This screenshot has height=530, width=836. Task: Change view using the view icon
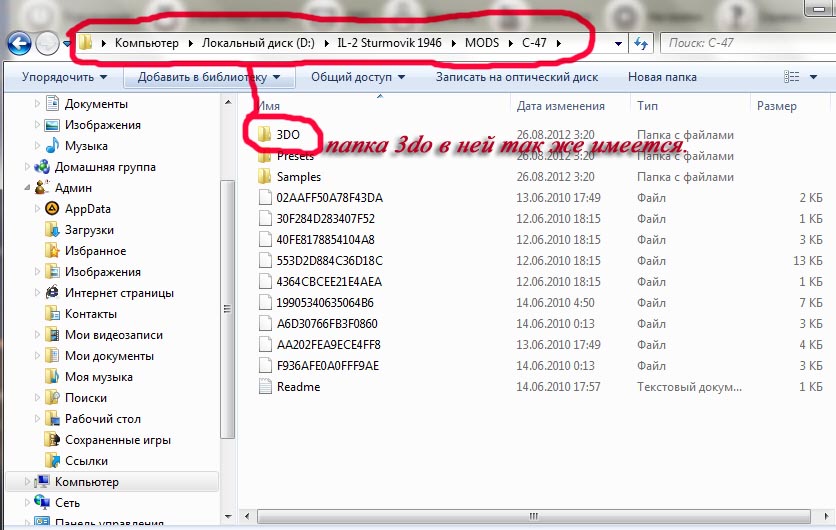point(791,77)
